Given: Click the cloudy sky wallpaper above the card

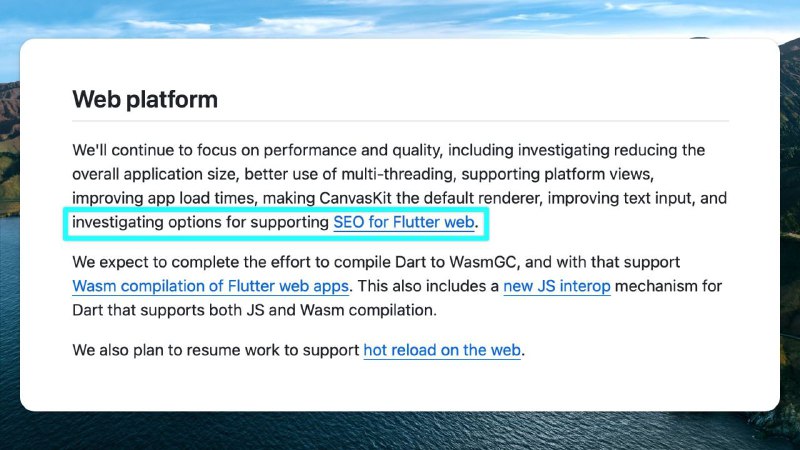Looking at the screenshot, I should [x=400, y=18].
